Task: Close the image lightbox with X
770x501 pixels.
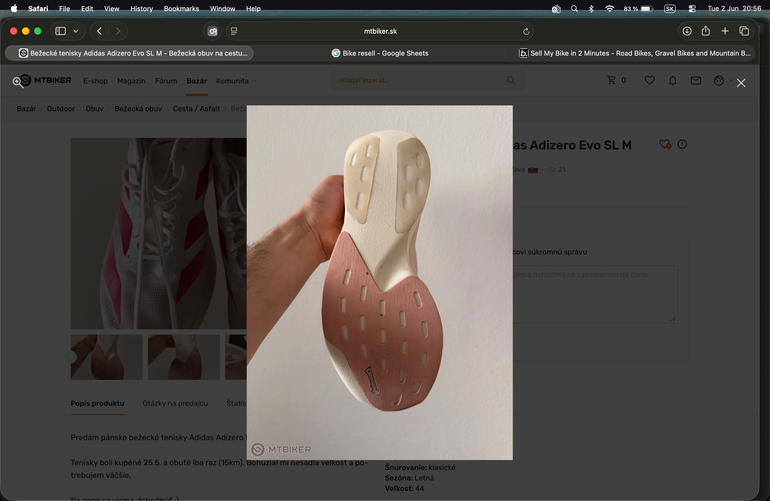Action: point(741,83)
